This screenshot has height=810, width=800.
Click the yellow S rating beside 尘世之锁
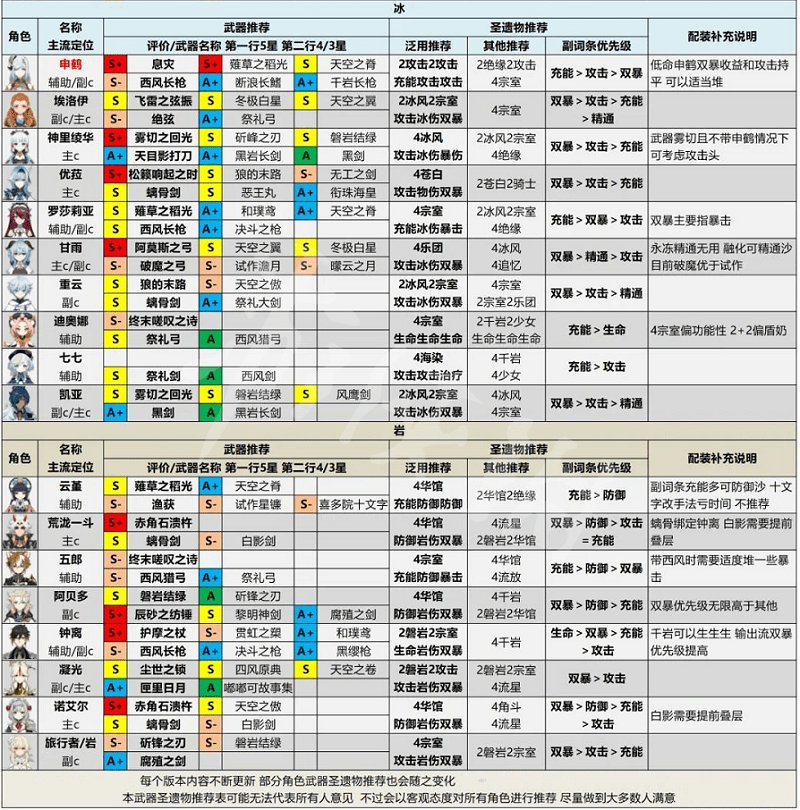pyautogui.click(x=115, y=669)
